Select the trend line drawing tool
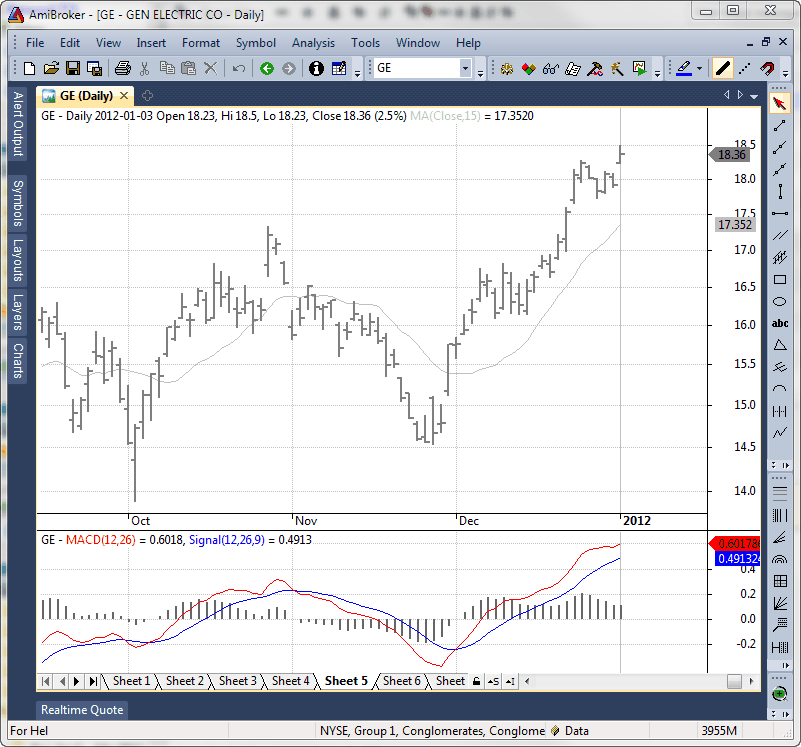The width and height of the screenshot is (801, 747). click(x=780, y=125)
